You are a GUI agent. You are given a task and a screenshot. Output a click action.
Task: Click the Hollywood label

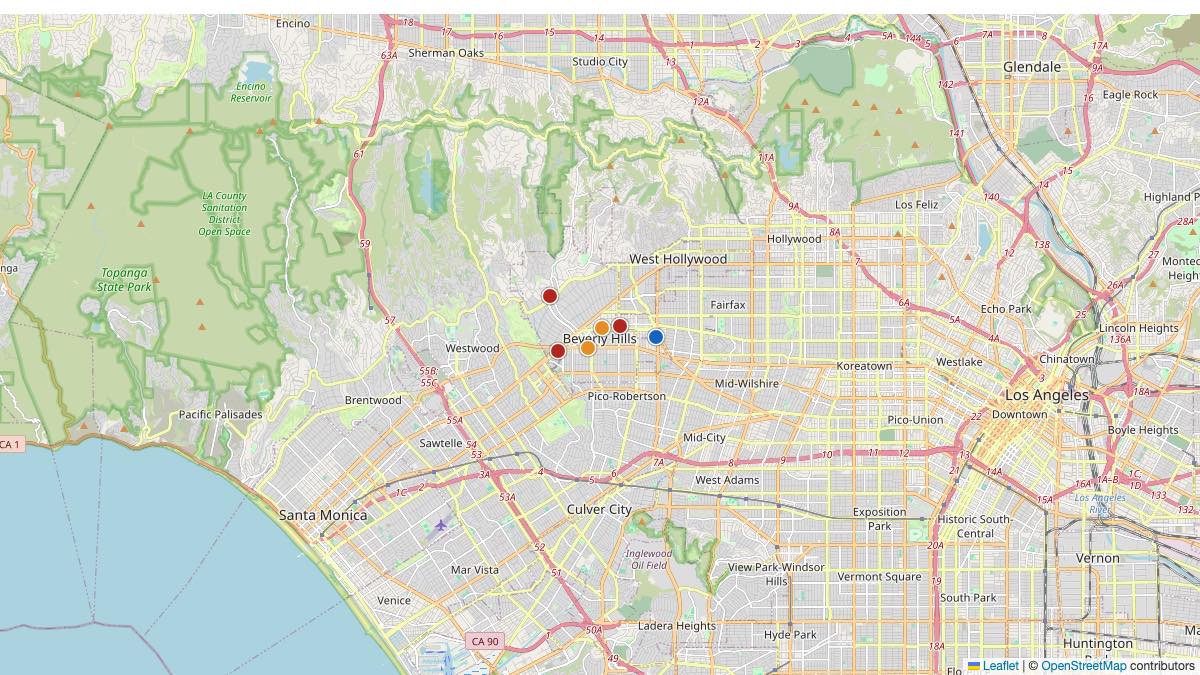(x=794, y=239)
